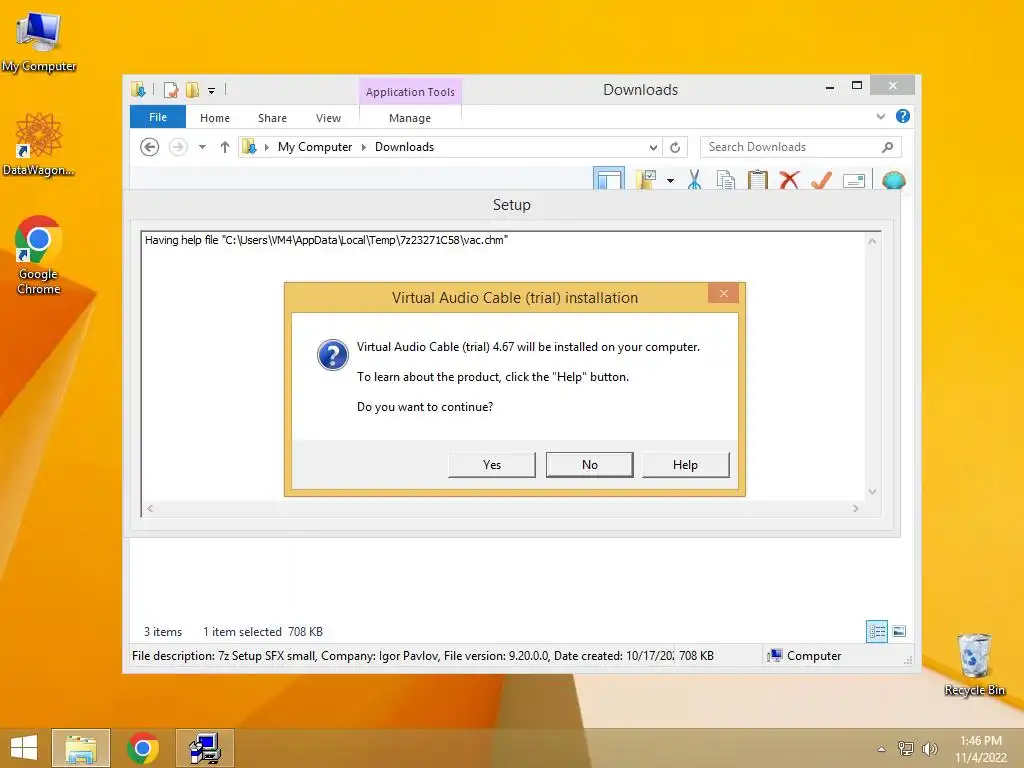Screen dimensions: 1024x768
Task: Click Downloads in the address breadcrumb
Action: click(404, 147)
